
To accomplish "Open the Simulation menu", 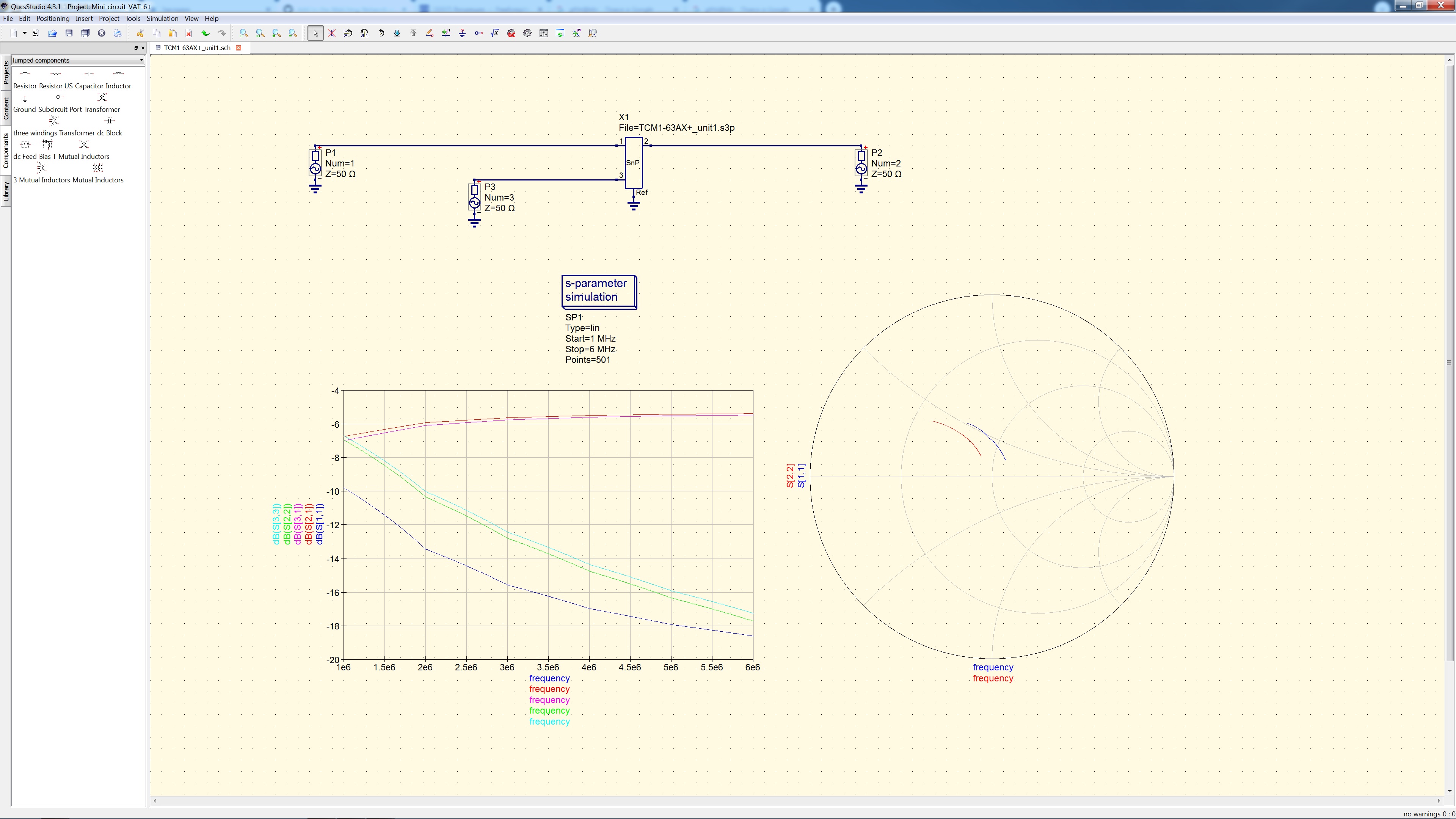I will [x=162, y=19].
